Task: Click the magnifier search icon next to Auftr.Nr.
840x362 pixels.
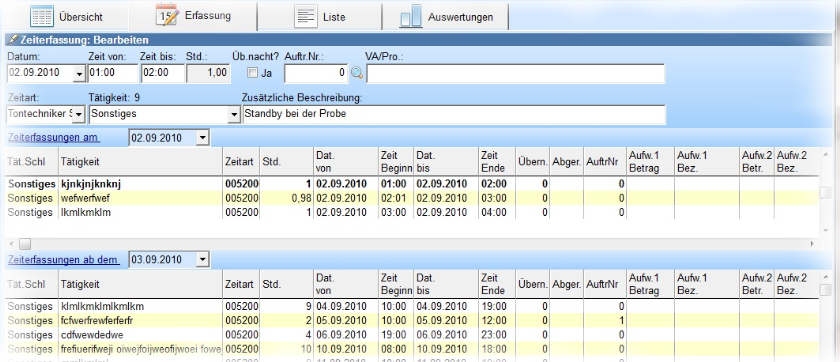Action: coord(357,73)
